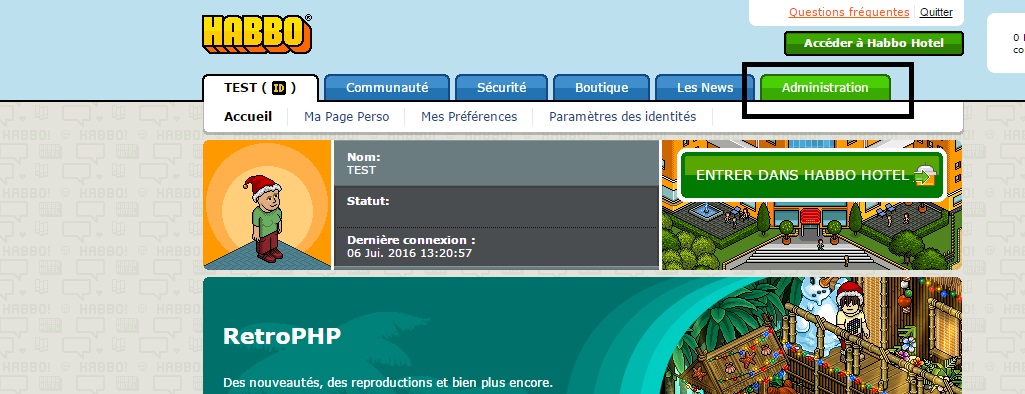Click the 'Nom:' label

(x=363, y=157)
